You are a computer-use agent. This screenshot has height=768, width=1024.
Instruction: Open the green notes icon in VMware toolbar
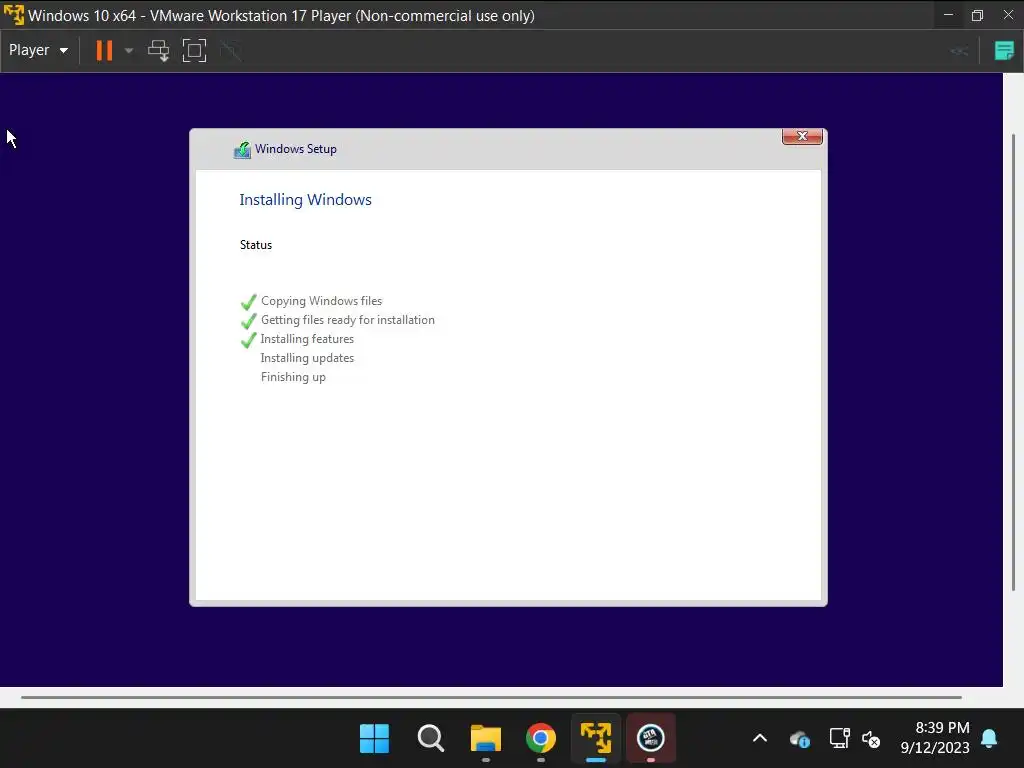point(1004,50)
